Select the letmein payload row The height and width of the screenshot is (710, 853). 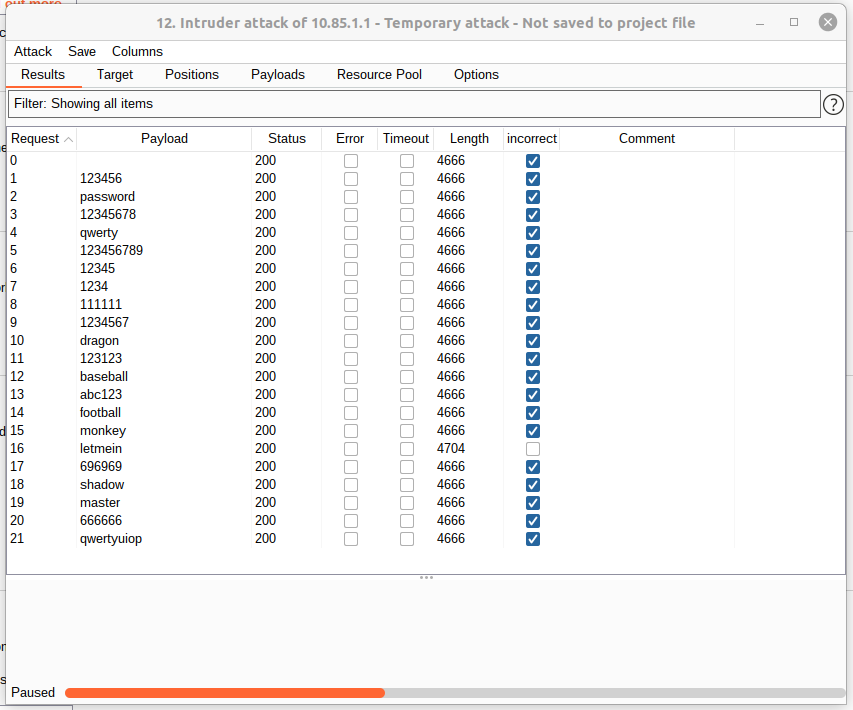click(x=101, y=449)
